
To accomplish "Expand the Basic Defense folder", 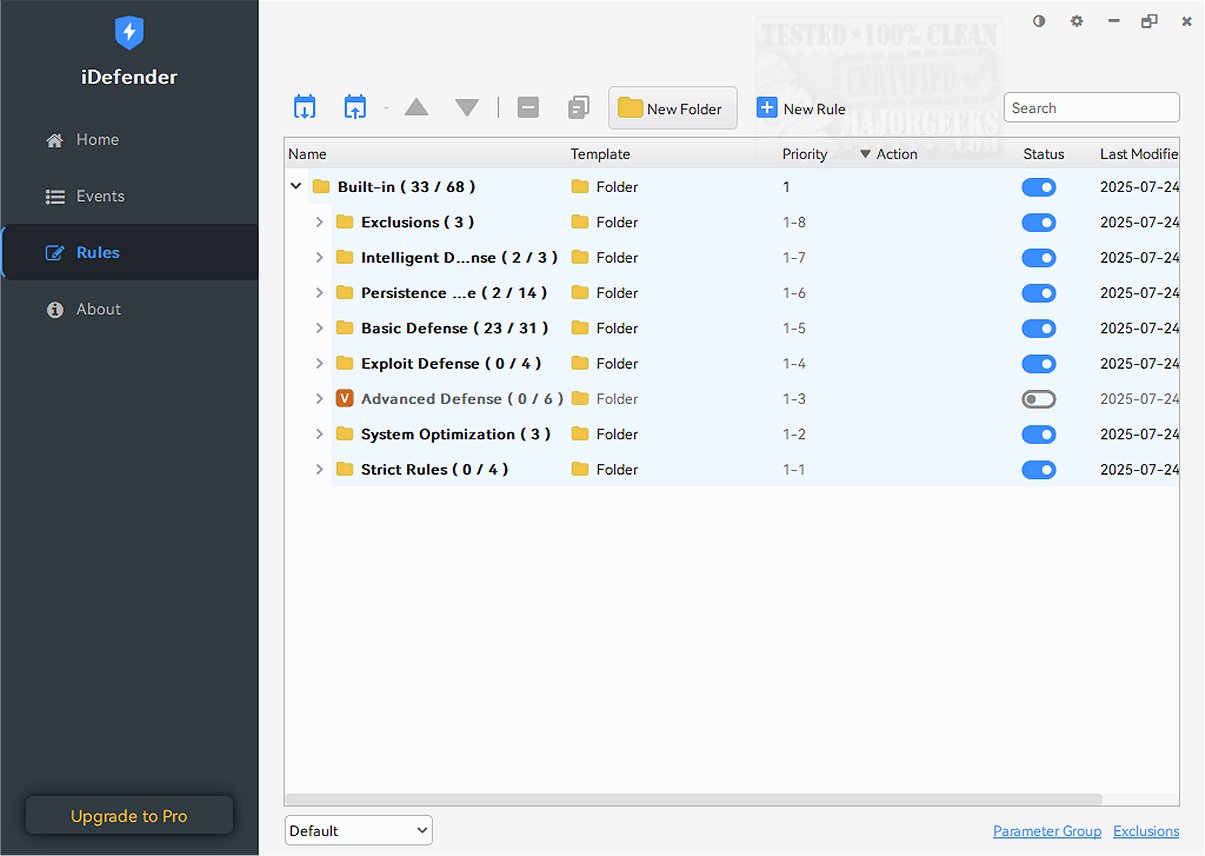I will [320, 328].
